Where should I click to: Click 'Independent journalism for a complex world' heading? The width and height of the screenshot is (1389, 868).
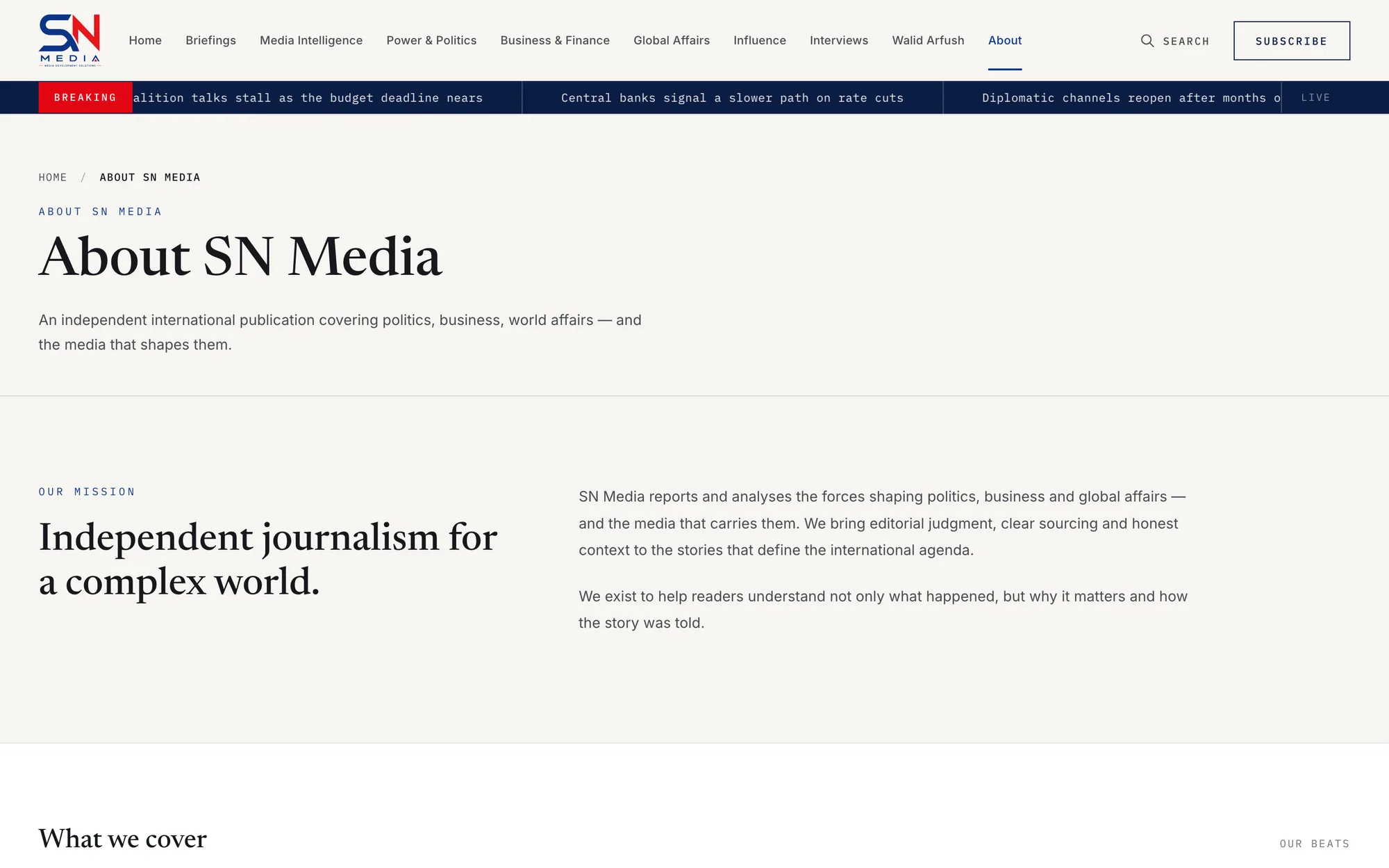click(268, 559)
